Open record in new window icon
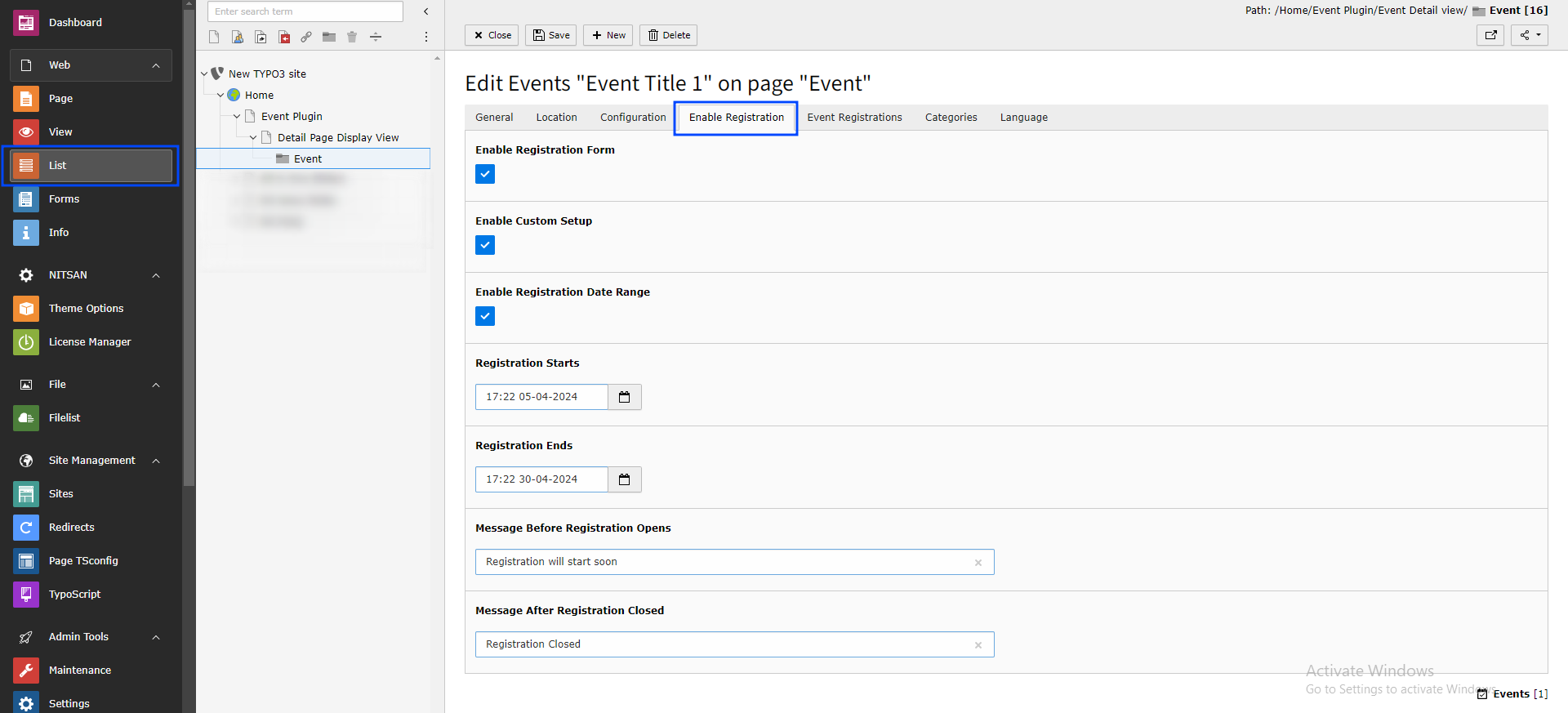Image resolution: width=1568 pixels, height=713 pixels. (1490, 35)
